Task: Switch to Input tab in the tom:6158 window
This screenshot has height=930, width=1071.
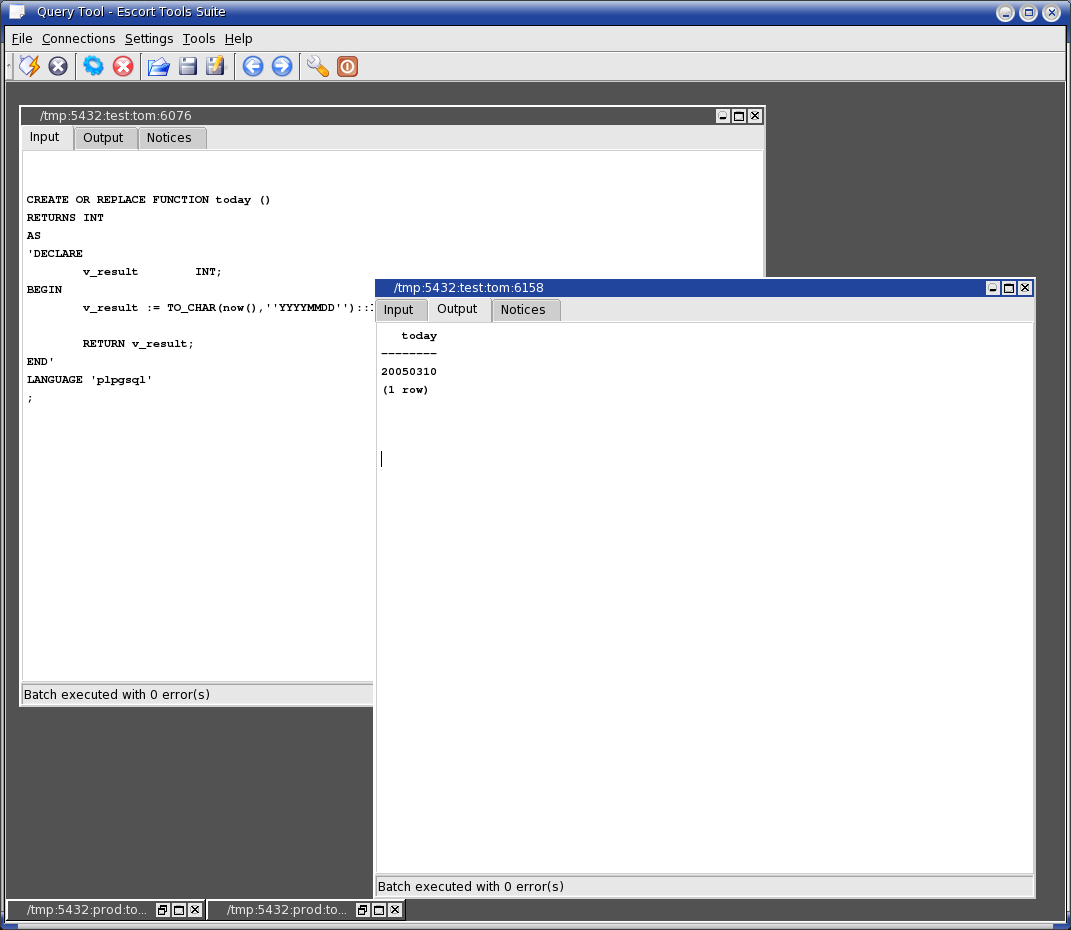Action: (x=399, y=310)
